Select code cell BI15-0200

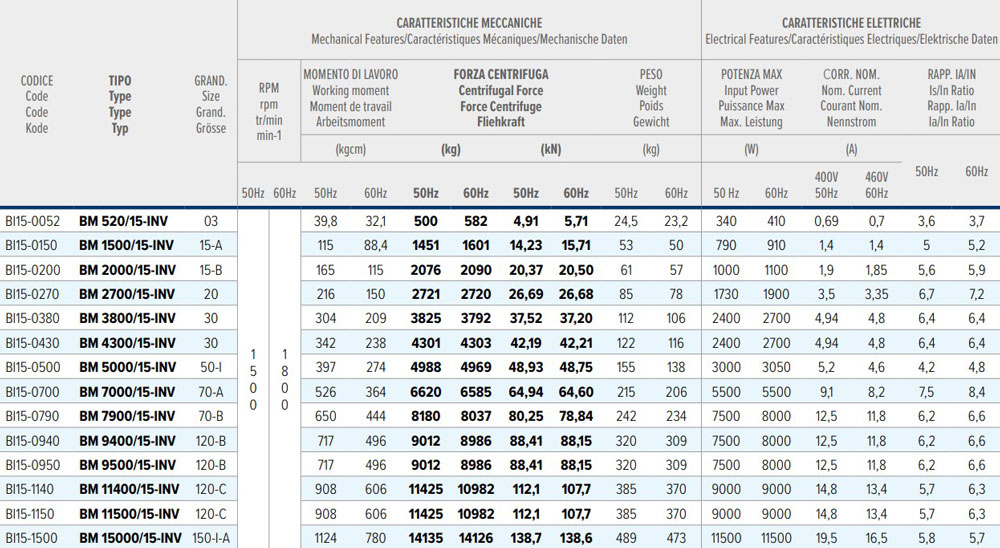pyautogui.click(x=33, y=270)
